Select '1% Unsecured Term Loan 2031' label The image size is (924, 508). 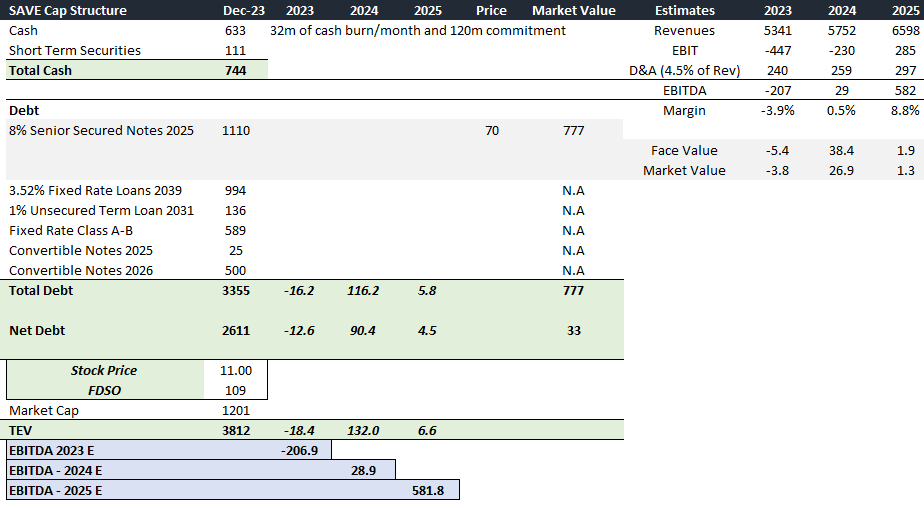click(x=101, y=211)
